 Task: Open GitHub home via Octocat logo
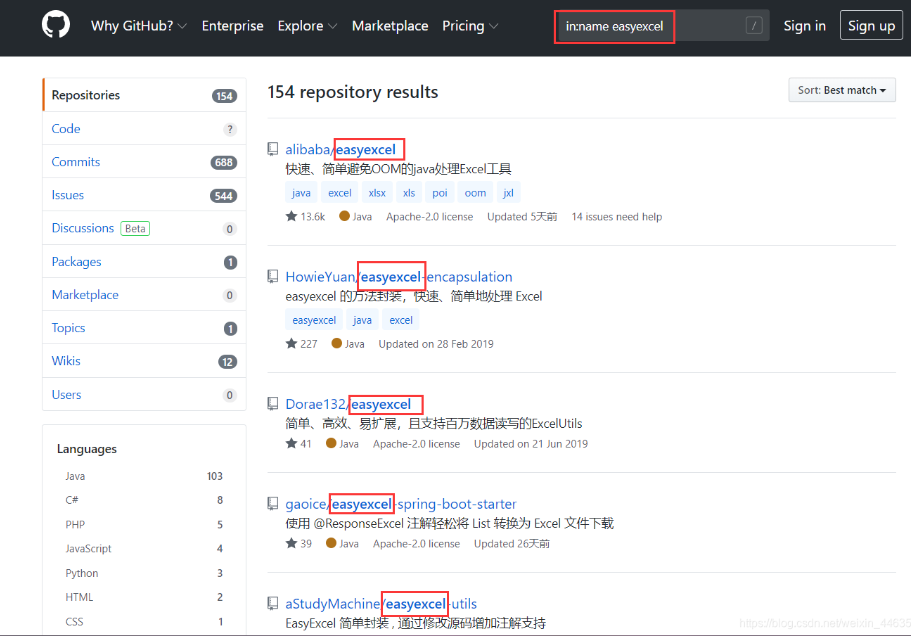[56, 25]
